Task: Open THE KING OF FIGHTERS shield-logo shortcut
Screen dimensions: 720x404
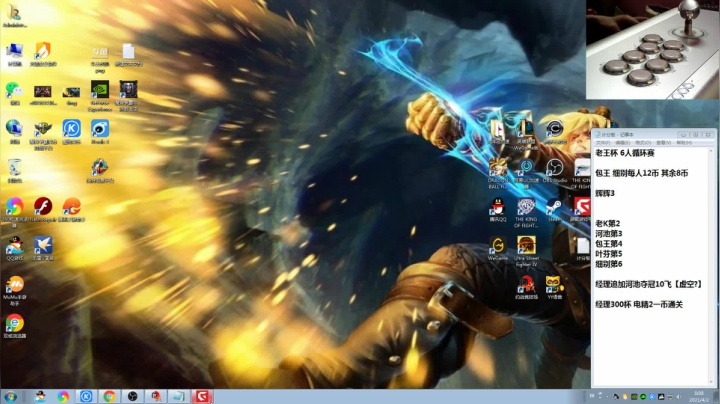Action: pos(526,213)
